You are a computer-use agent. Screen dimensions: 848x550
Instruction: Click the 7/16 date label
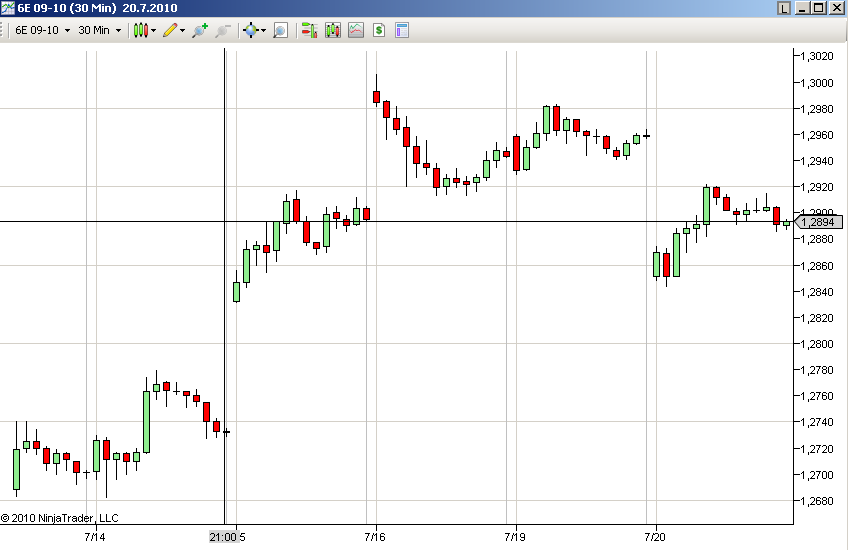click(x=375, y=537)
